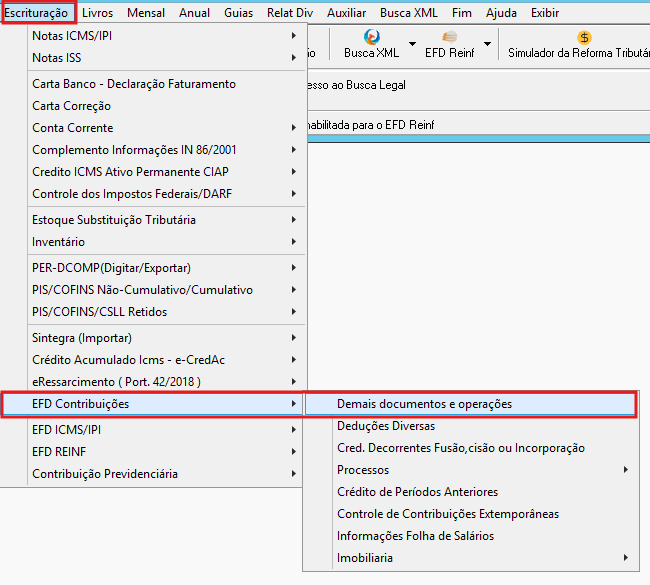
Task: Choose Contribuição Previdenciária entry
Action: (x=167, y=473)
